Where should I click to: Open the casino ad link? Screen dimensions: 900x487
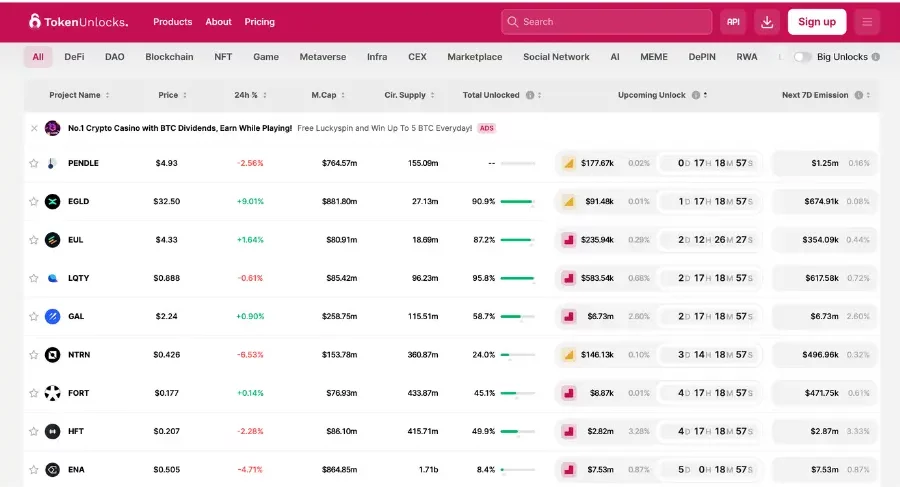pyautogui.click(x=270, y=128)
